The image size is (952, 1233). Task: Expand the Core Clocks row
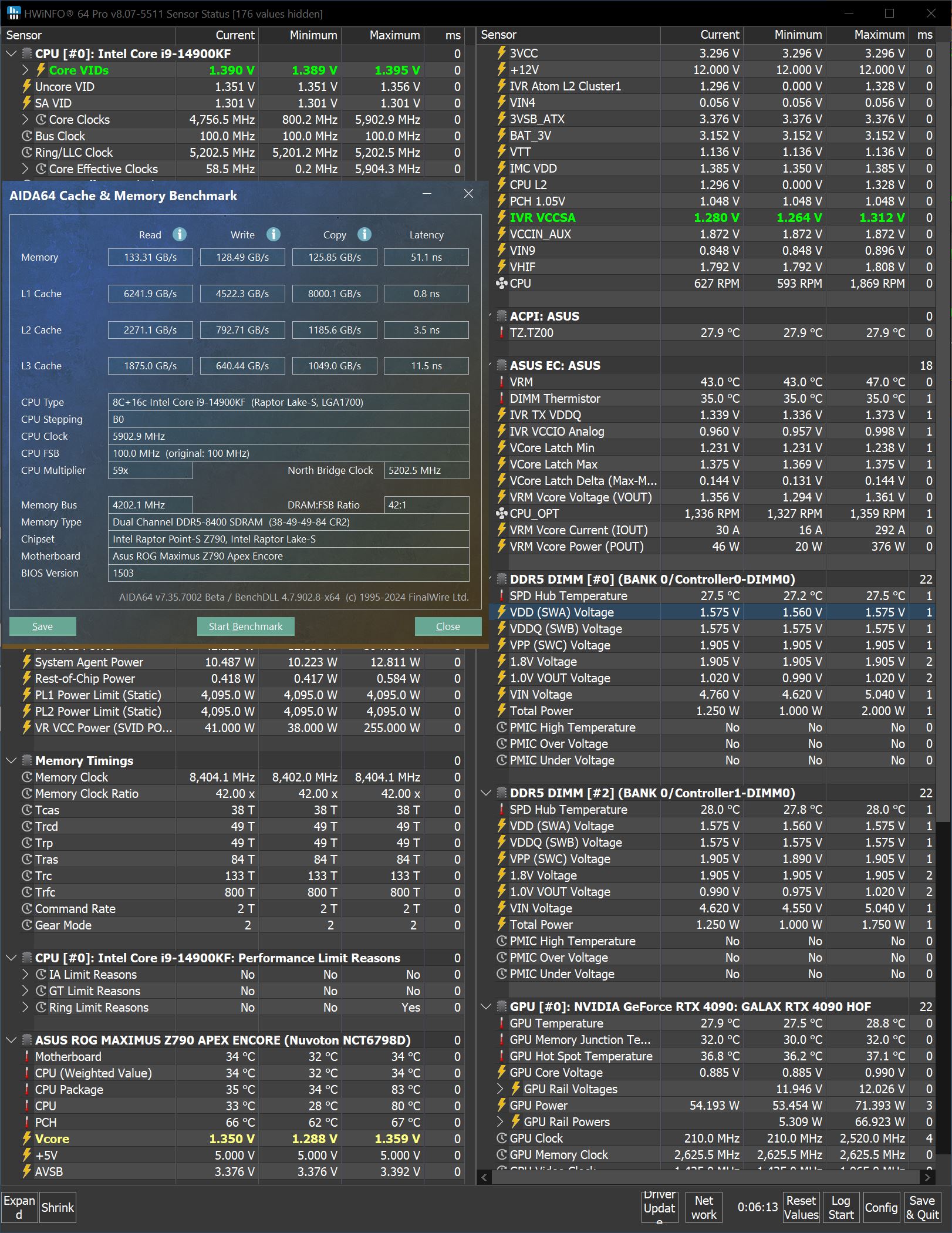point(25,119)
